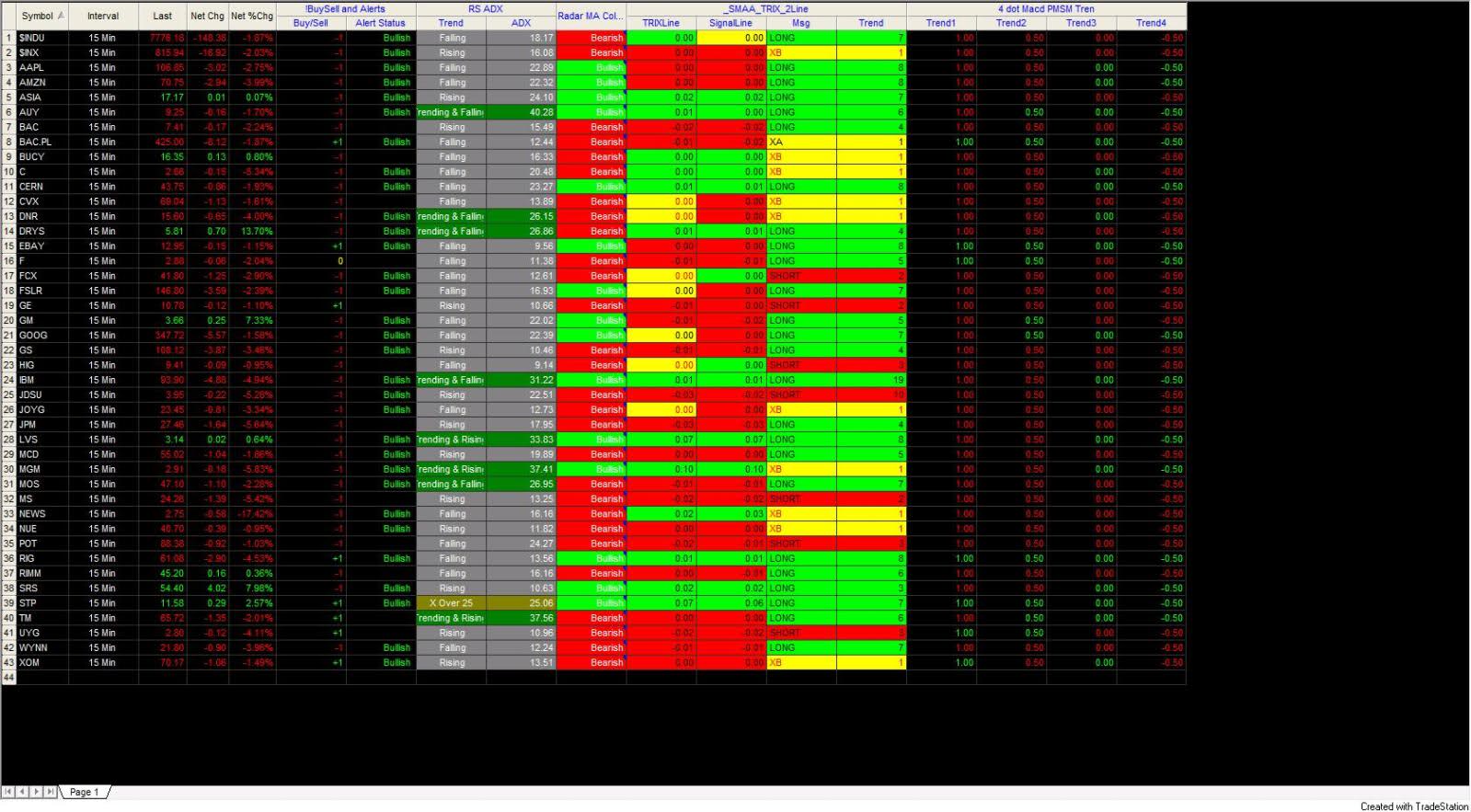The width and height of the screenshot is (1471, 812).
Task: Click the 33.83 ADX value for LVS
Action: pyautogui.click(x=521, y=440)
